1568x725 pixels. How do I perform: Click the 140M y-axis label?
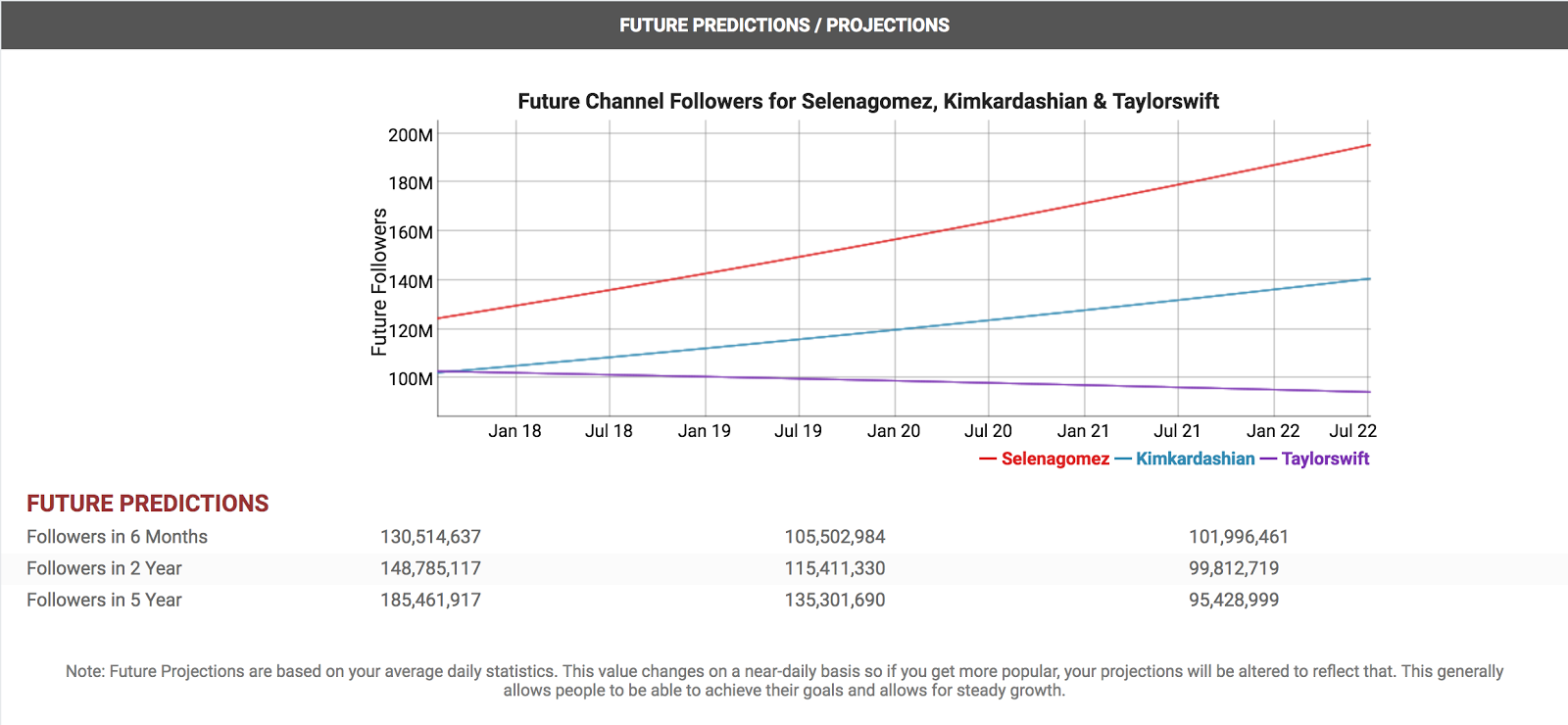(x=411, y=281)
